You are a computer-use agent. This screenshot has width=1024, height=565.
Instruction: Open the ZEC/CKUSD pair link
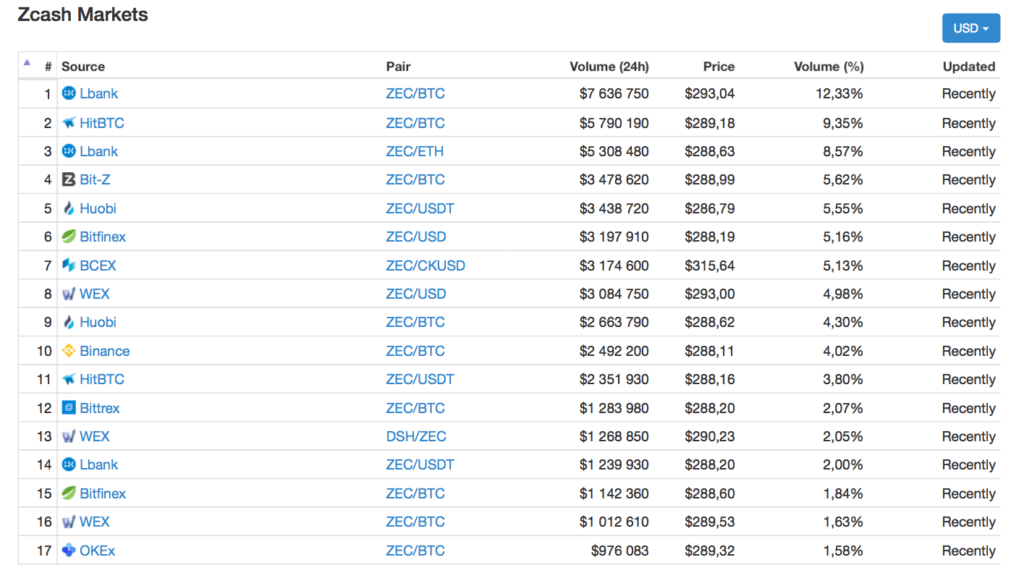[426, 265]
